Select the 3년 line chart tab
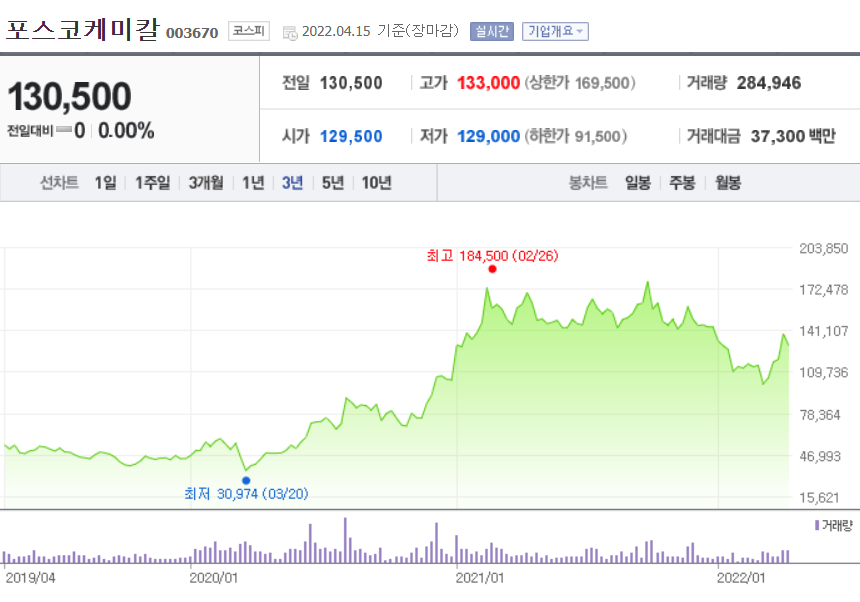This screenshot has height=602, width=860. coord(292,183)
